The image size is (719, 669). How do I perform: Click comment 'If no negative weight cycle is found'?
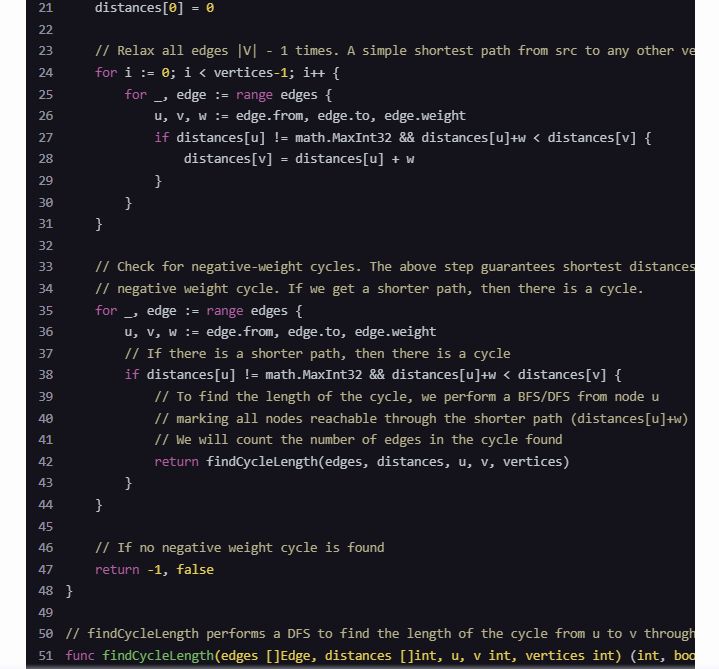239,547
